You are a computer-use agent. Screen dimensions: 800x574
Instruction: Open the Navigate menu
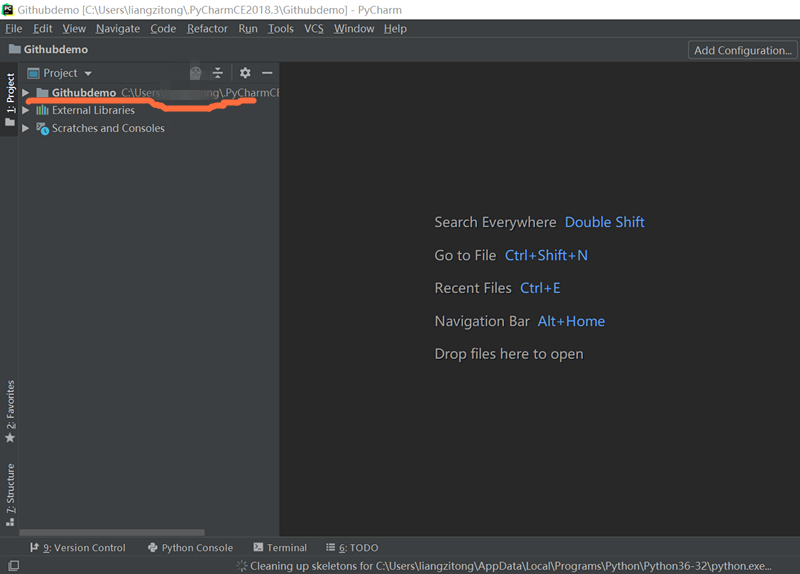118,29
